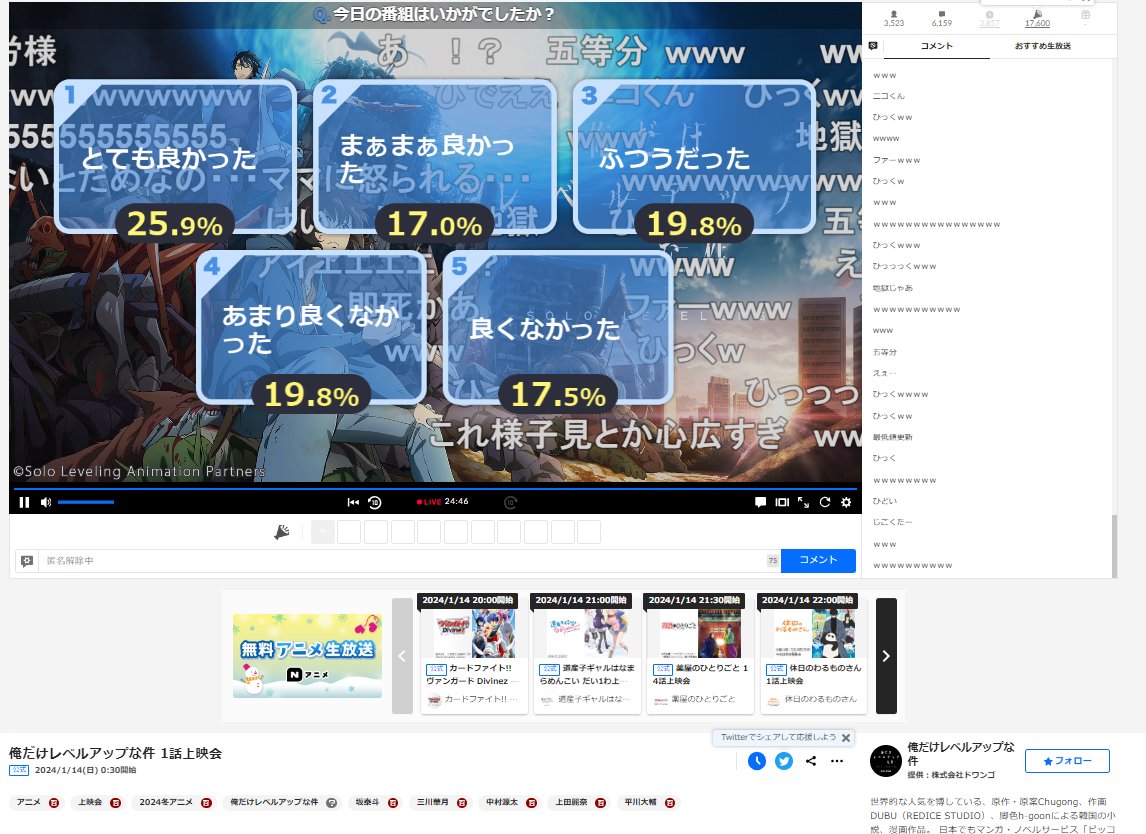Switch to theater mode icon
Viewport: 1146px width, 834px height.
pos(782,502)
